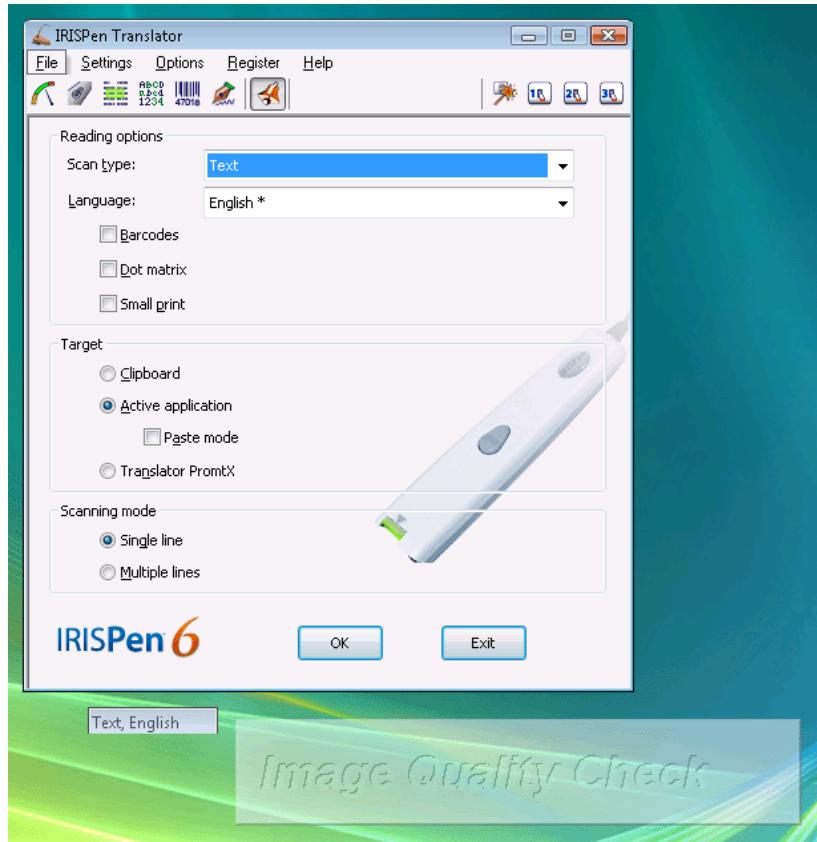Click the highlighted fox toolbar icon
Screen dimensions: 817x842
coord(267,94)
